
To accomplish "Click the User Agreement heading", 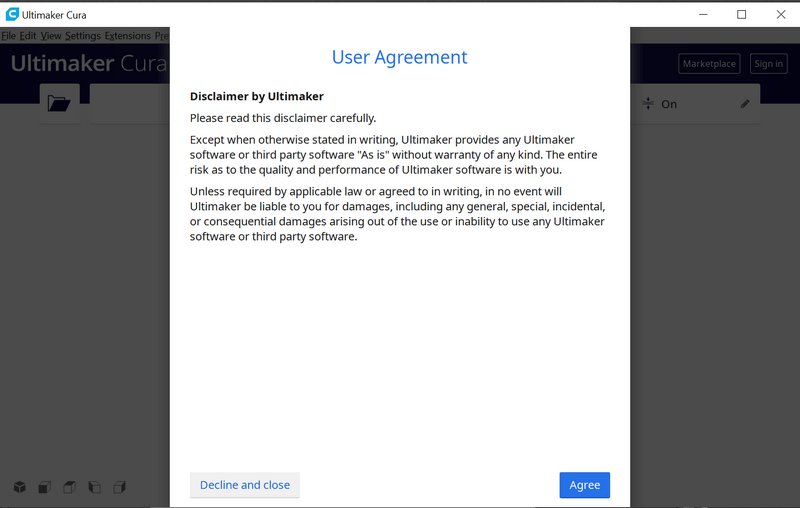I will pos(399,57).
